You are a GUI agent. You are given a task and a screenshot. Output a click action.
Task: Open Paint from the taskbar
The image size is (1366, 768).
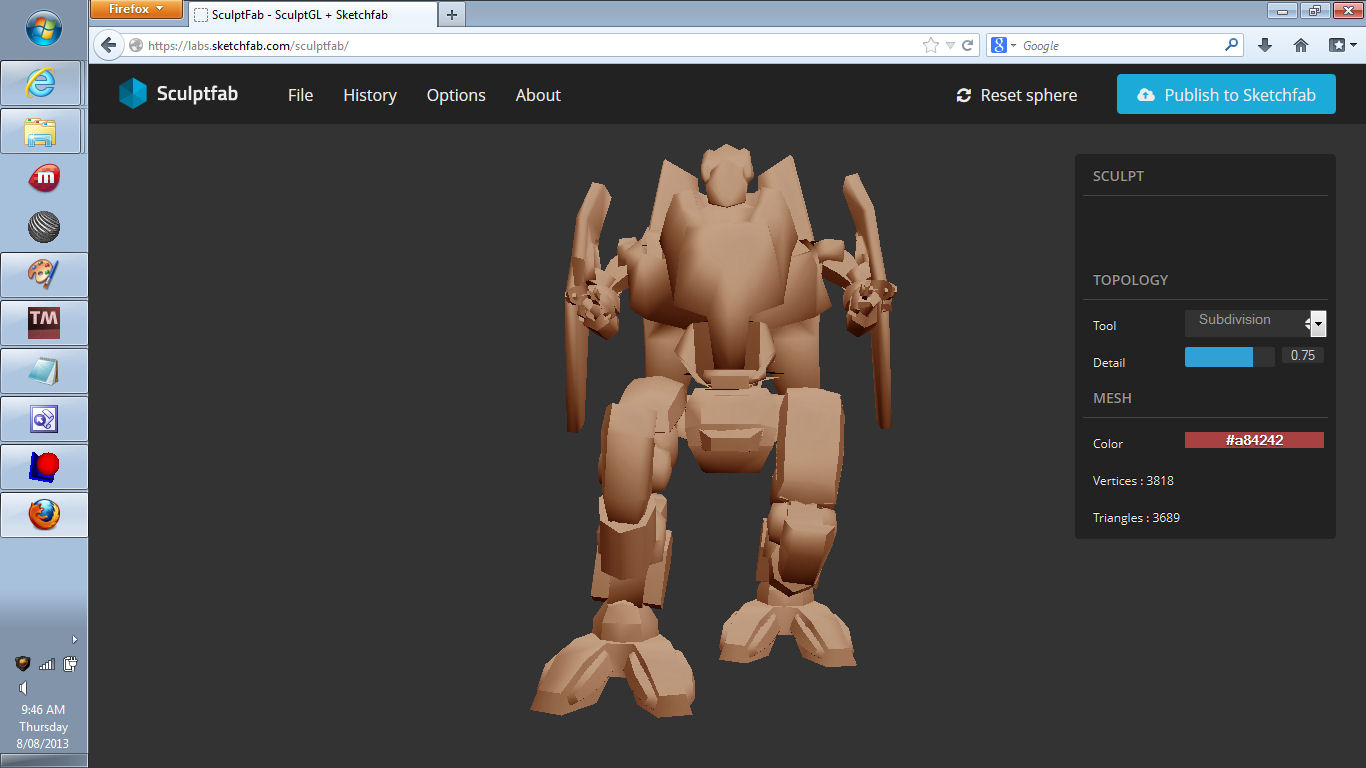click(43, 274)
